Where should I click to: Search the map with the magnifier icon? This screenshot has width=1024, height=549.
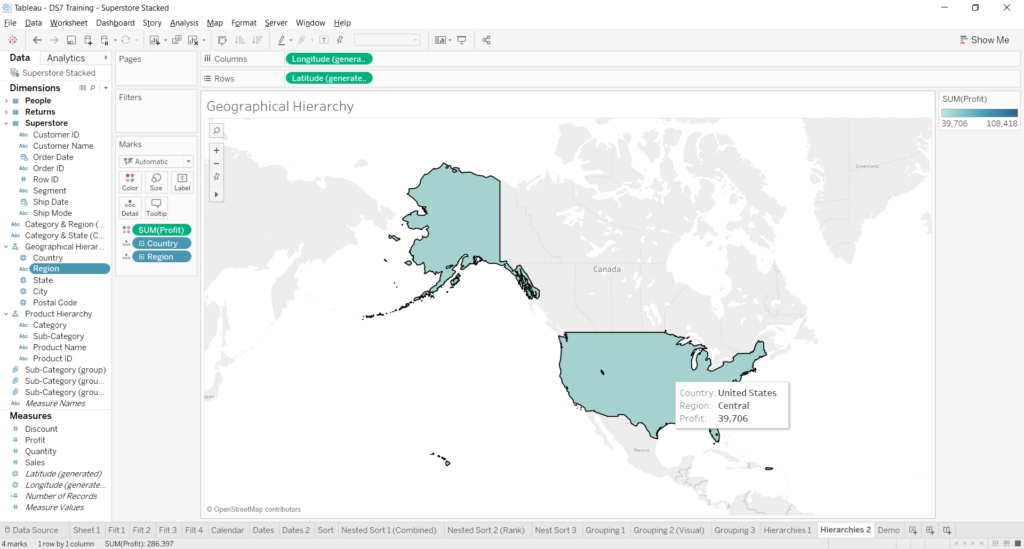pos(216,131)
